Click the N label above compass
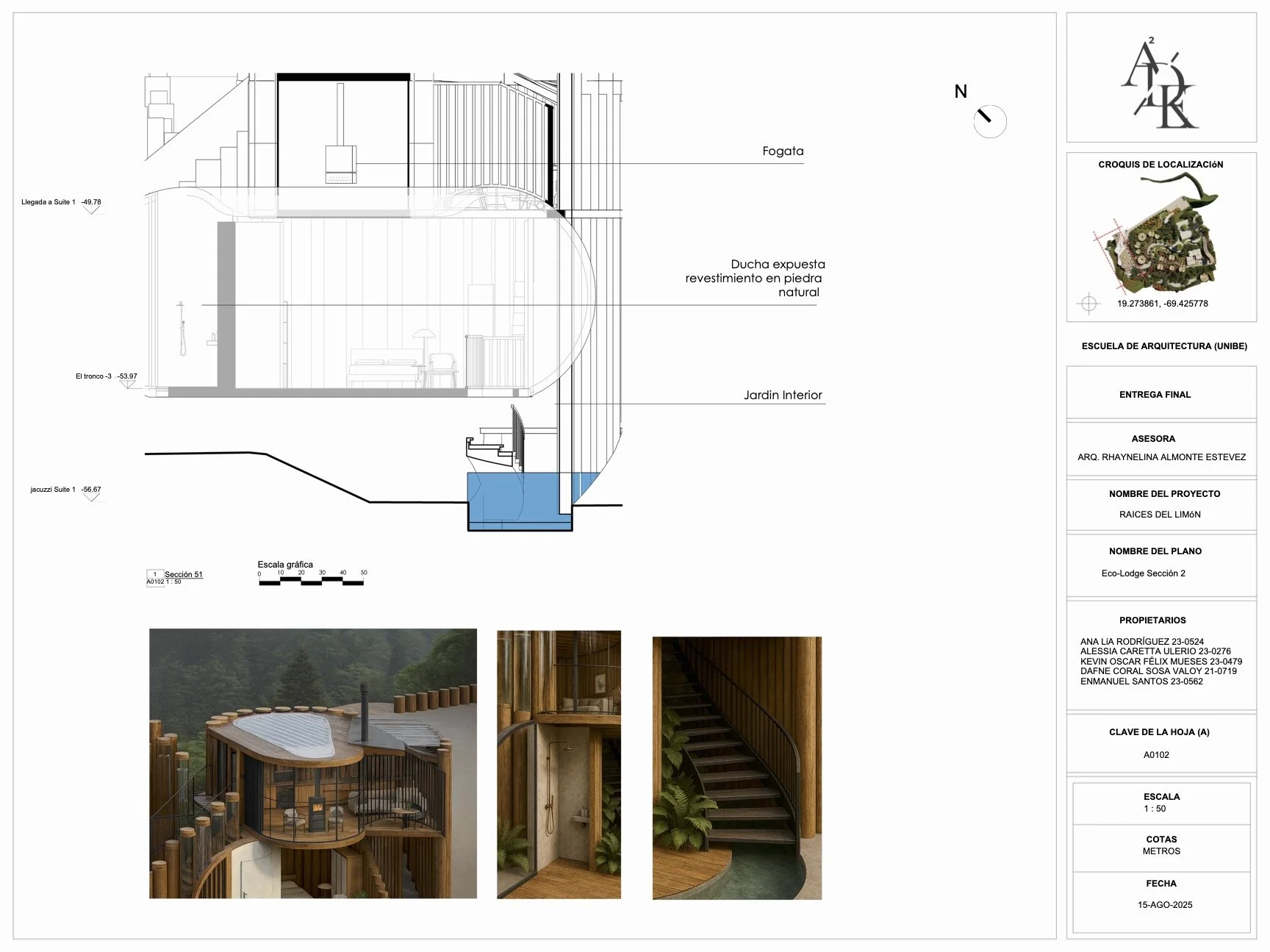Image resolution: width=1270 pixels, height=952 pixels. tap(961, 91)
